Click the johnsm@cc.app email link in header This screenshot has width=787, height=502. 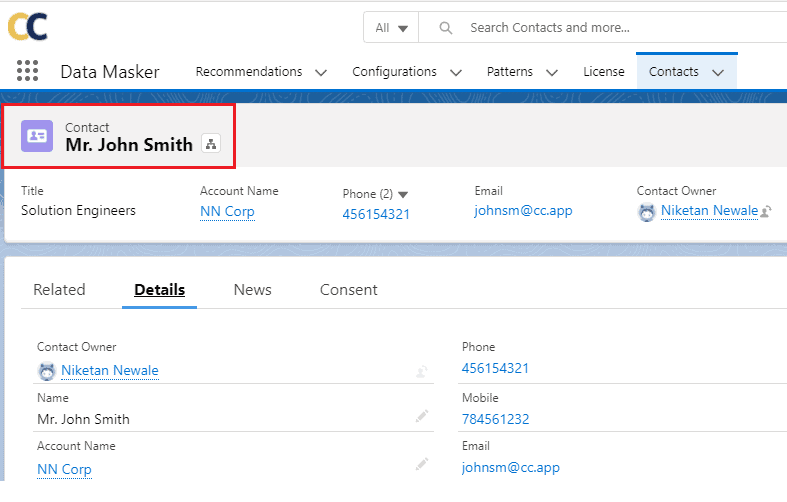point(523,211)
